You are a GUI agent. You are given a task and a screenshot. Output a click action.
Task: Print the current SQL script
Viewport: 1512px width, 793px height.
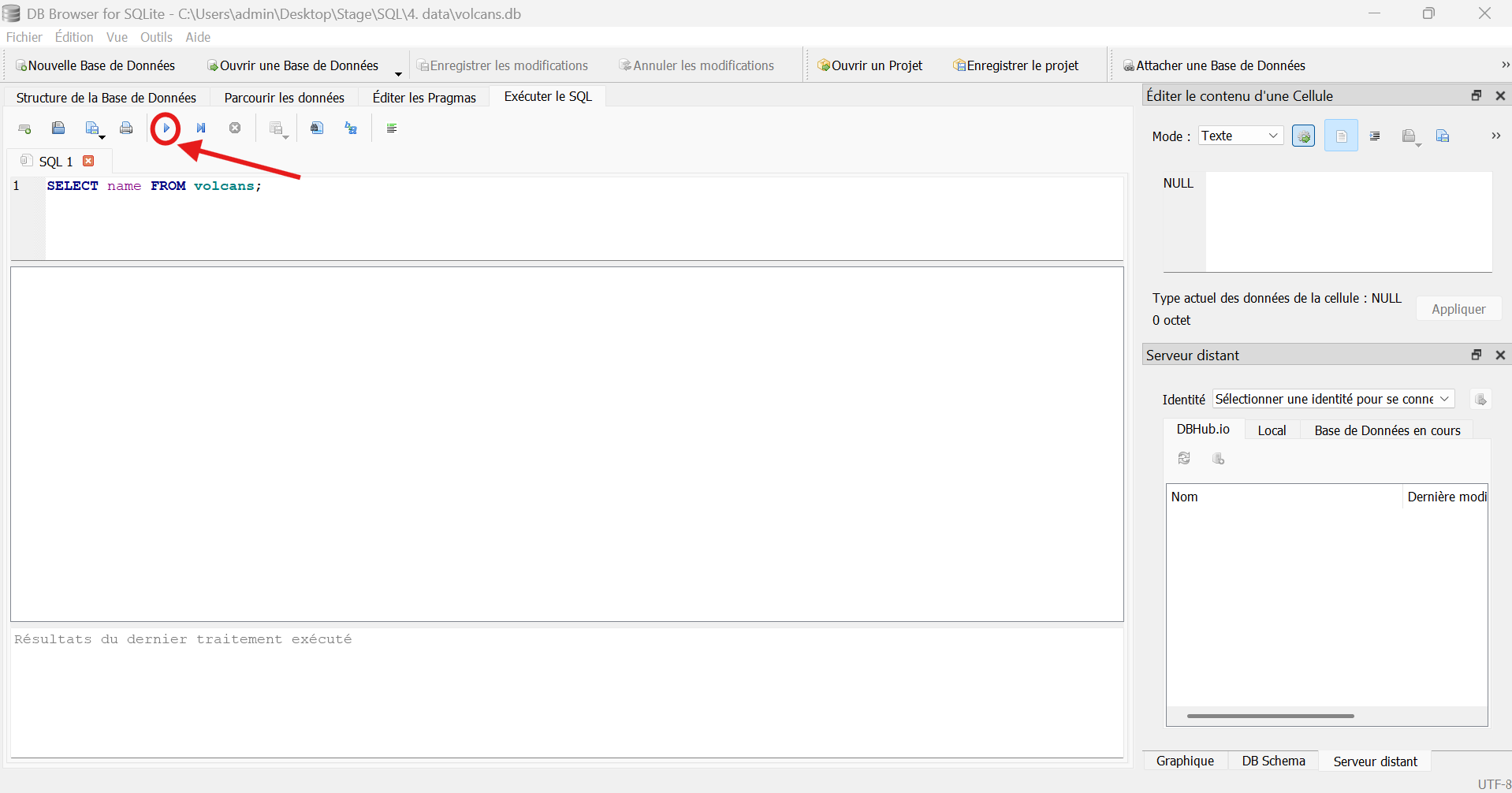[126, 128]
